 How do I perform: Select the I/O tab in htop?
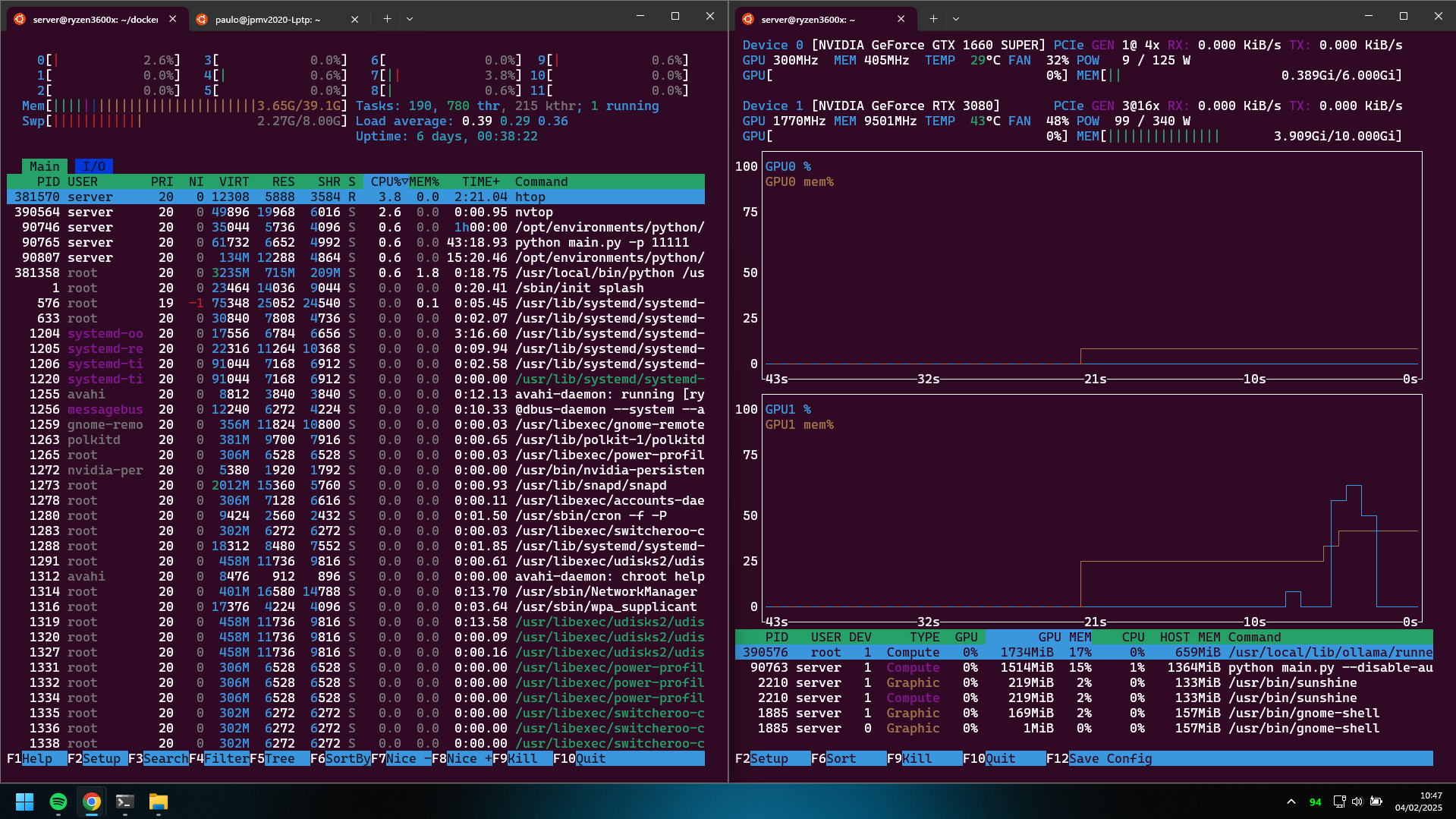click(94, 166)
